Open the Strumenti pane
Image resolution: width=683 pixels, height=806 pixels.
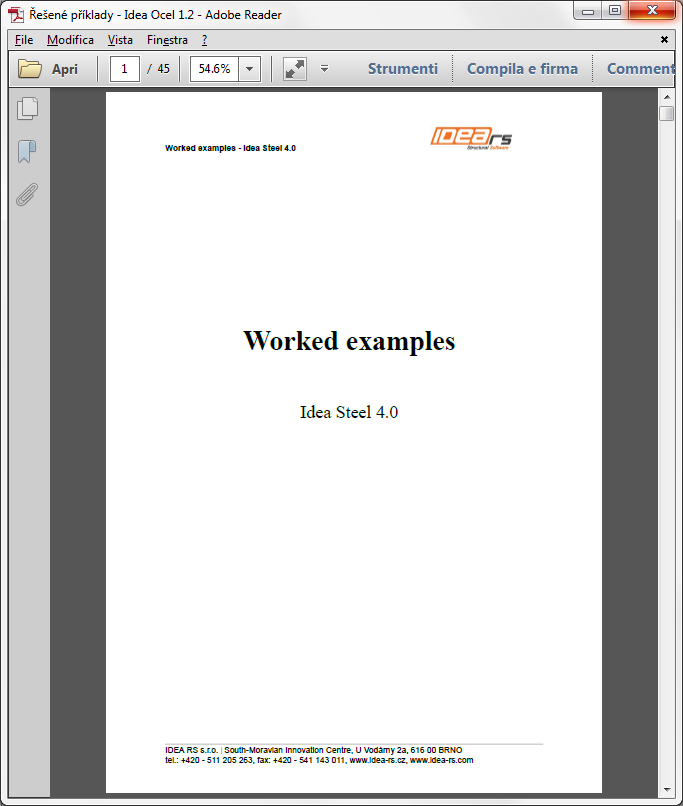(403, 68)
